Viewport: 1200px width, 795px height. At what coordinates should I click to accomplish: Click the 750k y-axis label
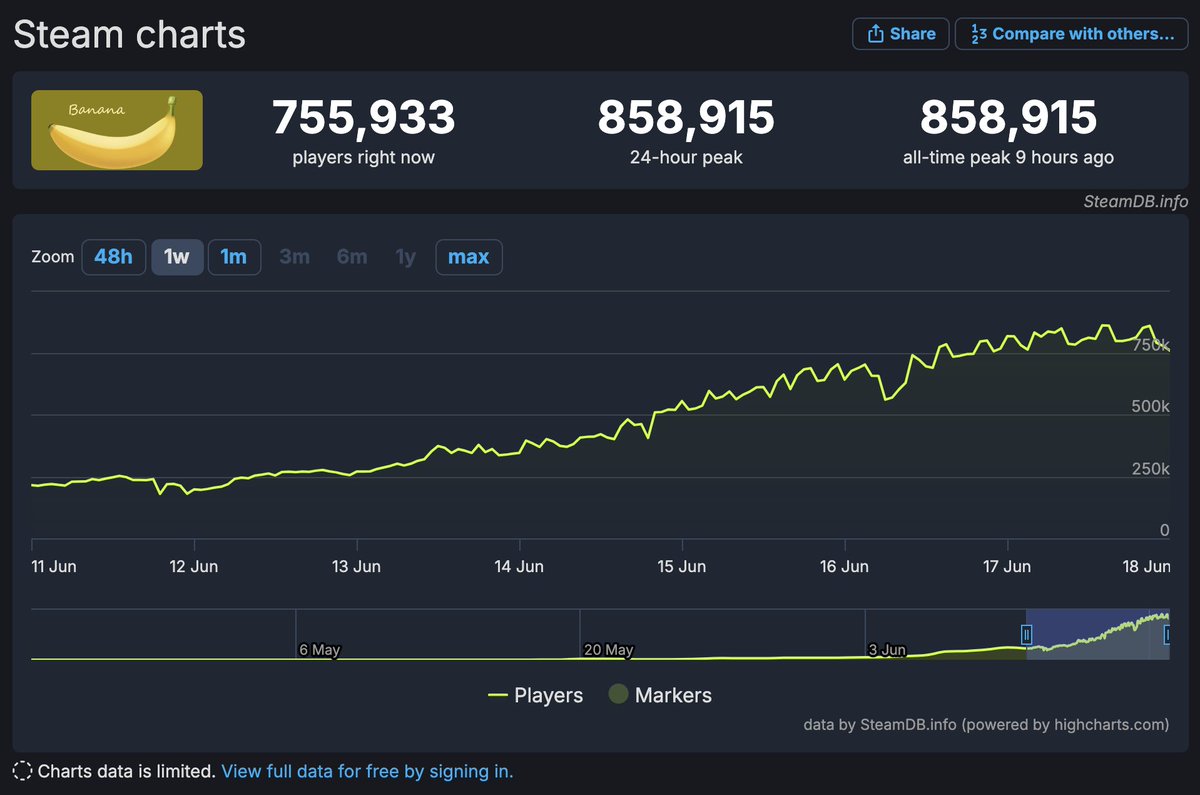tap(1151, 344)
